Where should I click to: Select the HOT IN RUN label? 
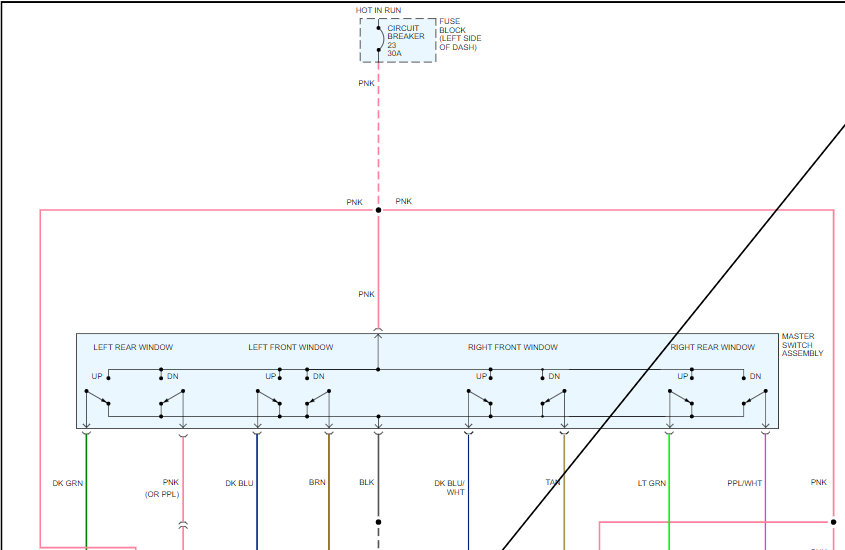pos(378,10)
